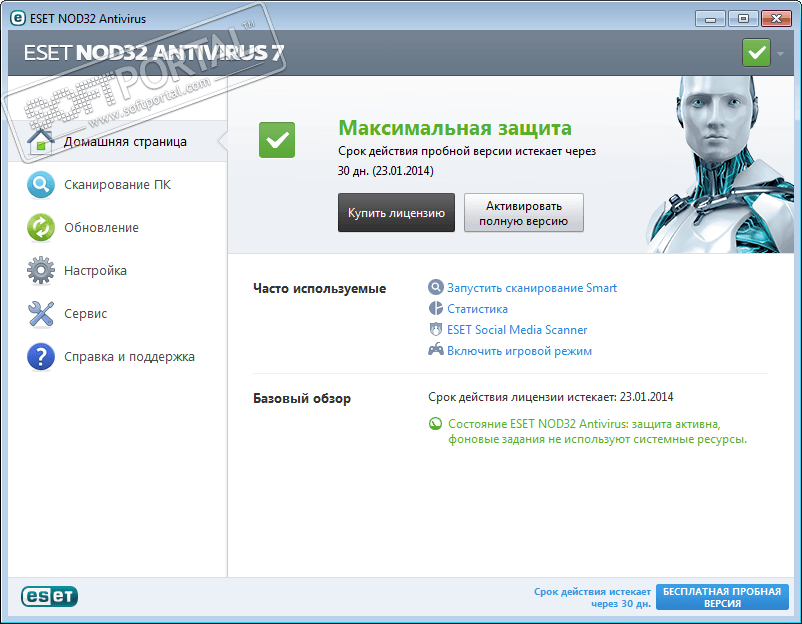Close the ESET NOD32 Antivirus window

point(776,19)
